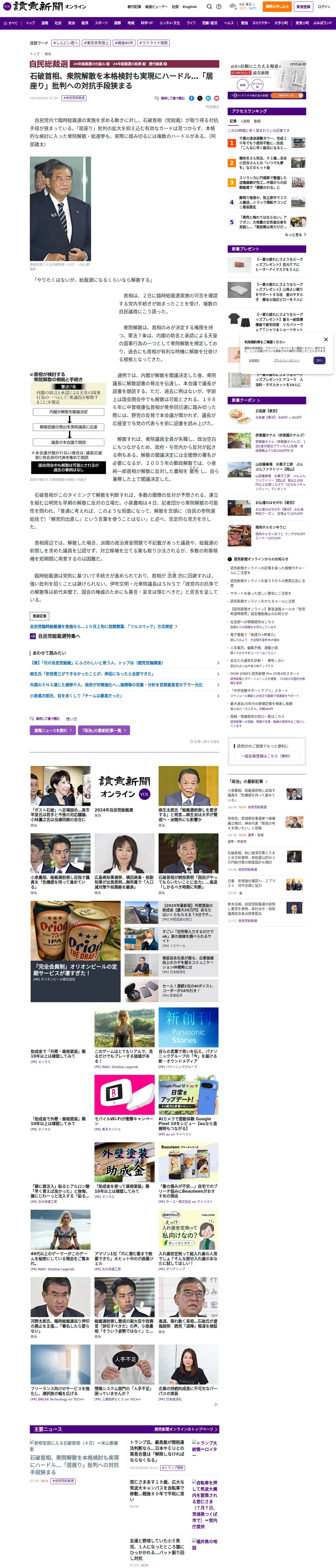This screenshot has width=336, height=1568.
Task: Open トランプ氏、最高裁が関税違法判断 headline
Action: pos(157,1451)
